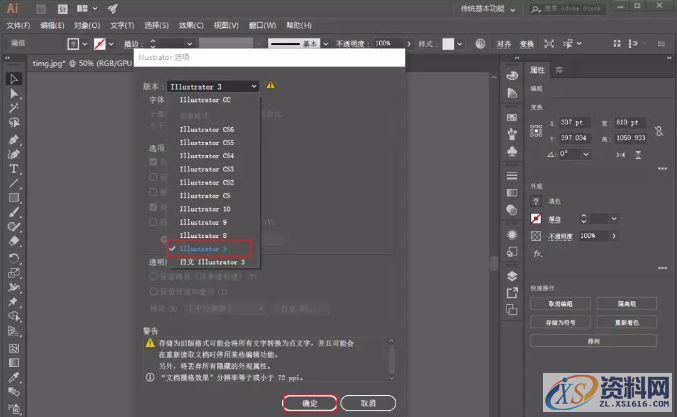
Task: Click the 重新着色 button
Action: click(626, 322)
